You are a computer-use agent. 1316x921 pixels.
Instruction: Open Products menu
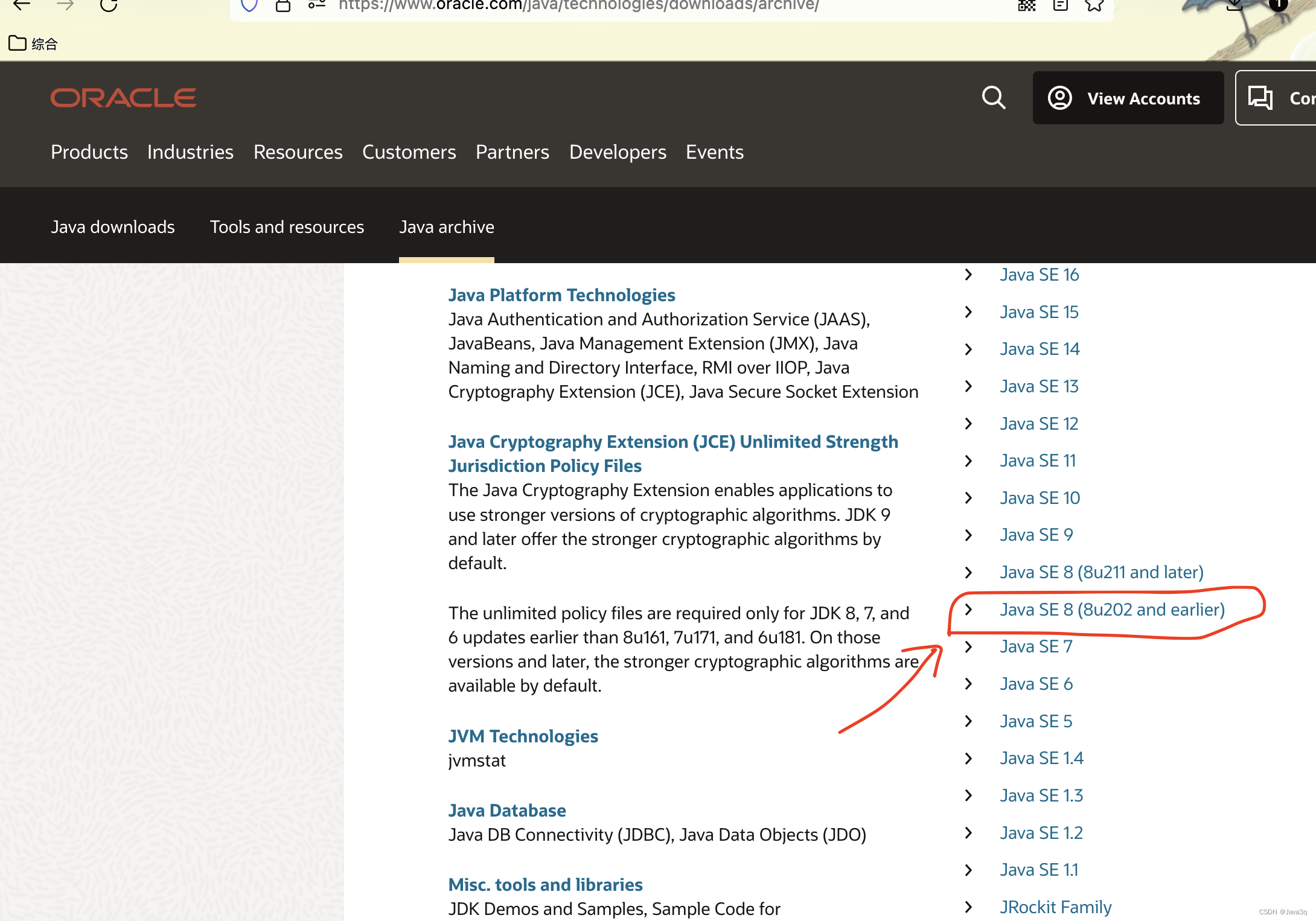(x=89, y=152)
